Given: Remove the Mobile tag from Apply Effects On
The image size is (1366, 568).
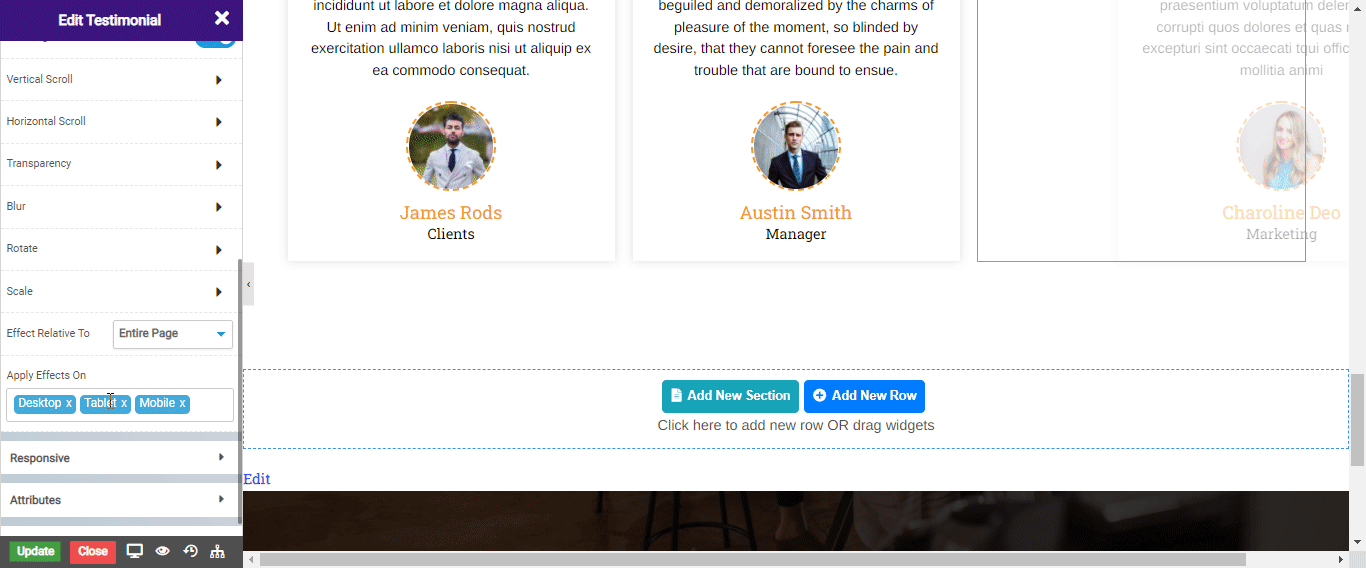Looking at the screenshot, I should click(x=182, y=403).
